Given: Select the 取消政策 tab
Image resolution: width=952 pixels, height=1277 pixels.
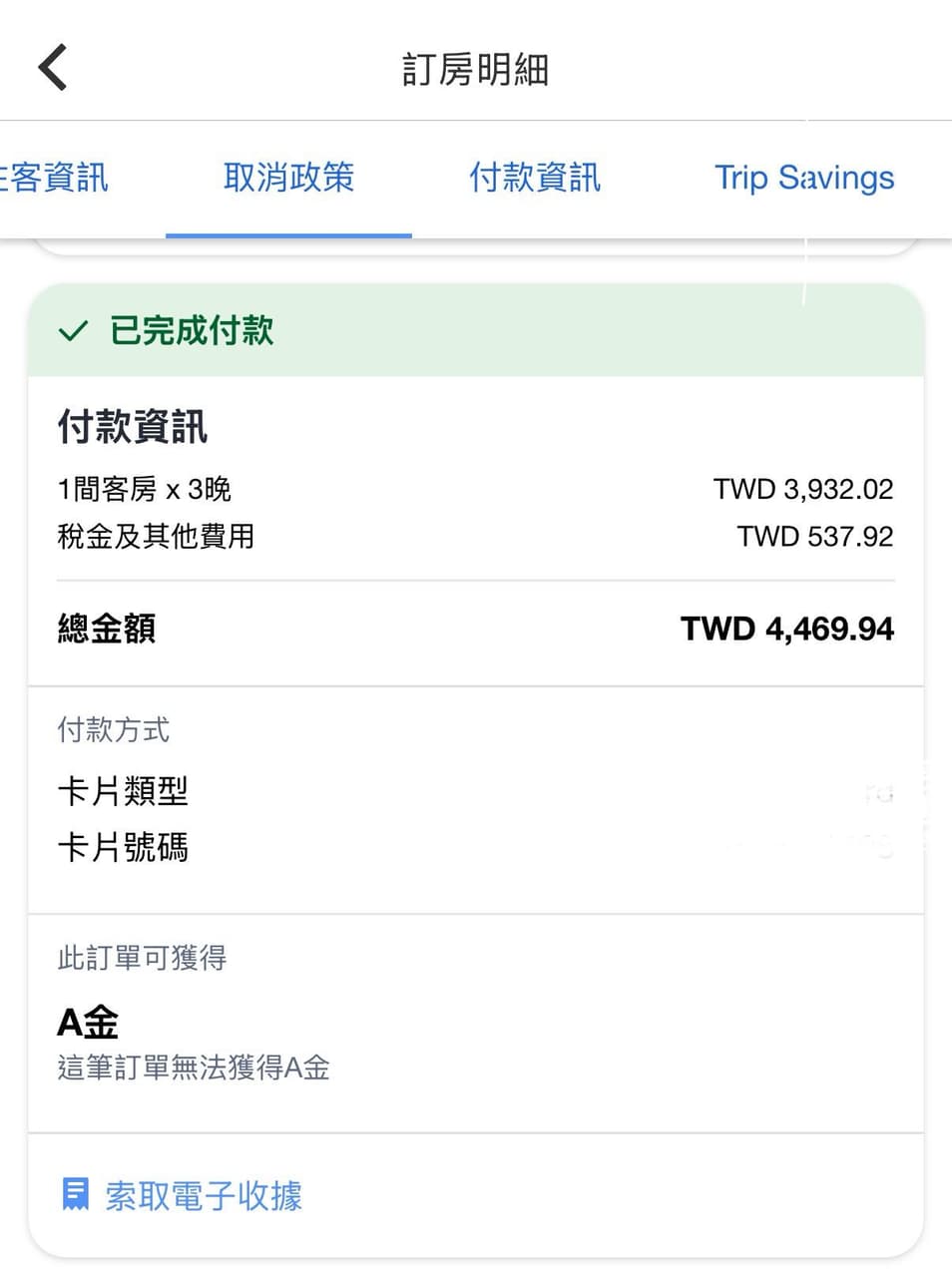Looking at the screenshot, I should click(x=288, y=178).
